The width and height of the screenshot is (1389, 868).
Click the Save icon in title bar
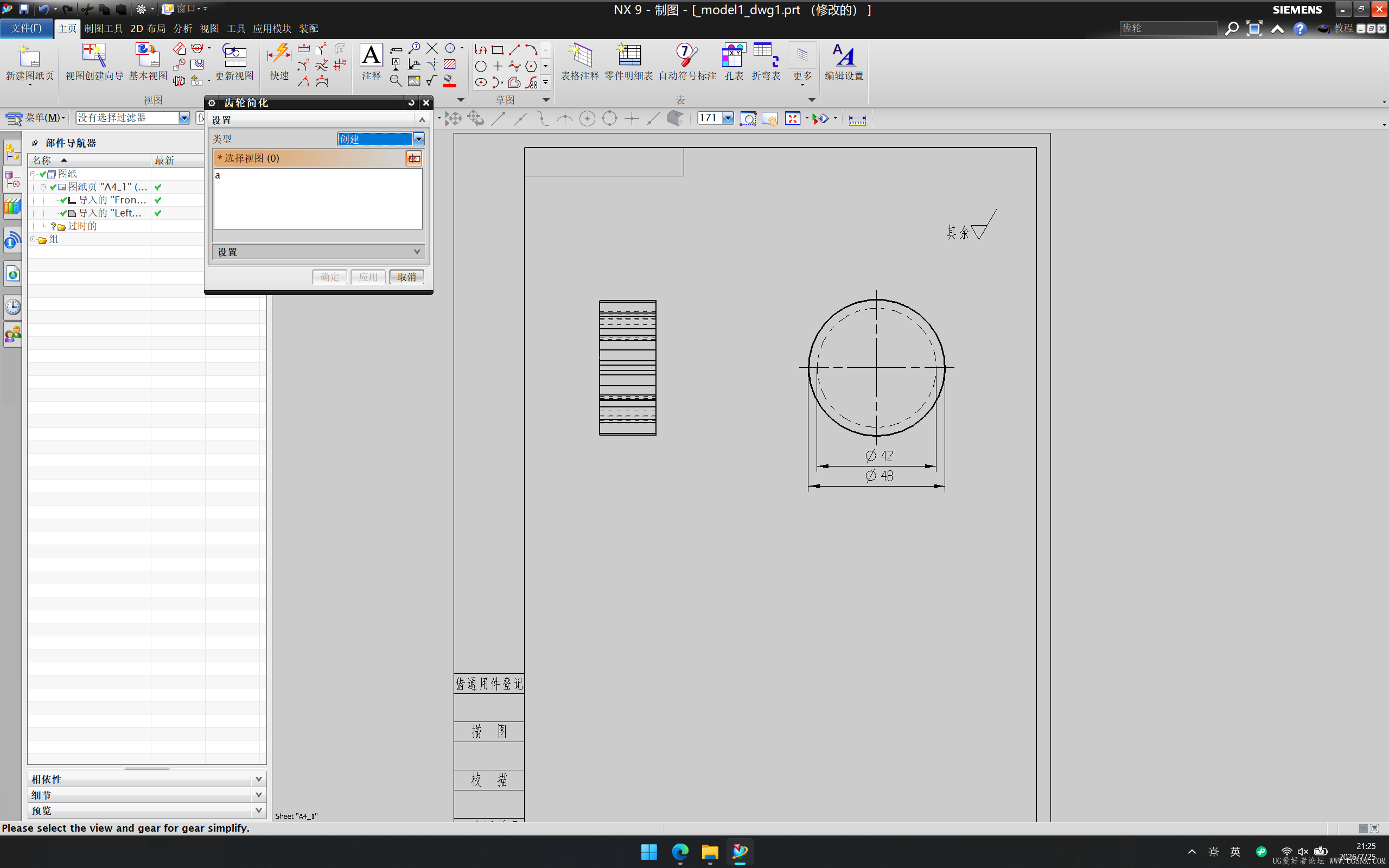point(24,9)
